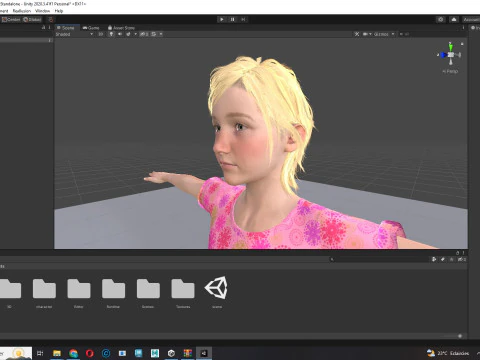Open the Scene view three-dot options menu
Viewport: 480px width, 360px height.
pyautogui.click(x=463, y=28)
